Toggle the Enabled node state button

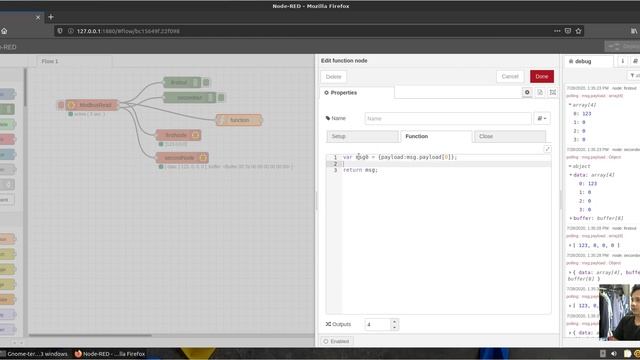(x=337, y=341)
